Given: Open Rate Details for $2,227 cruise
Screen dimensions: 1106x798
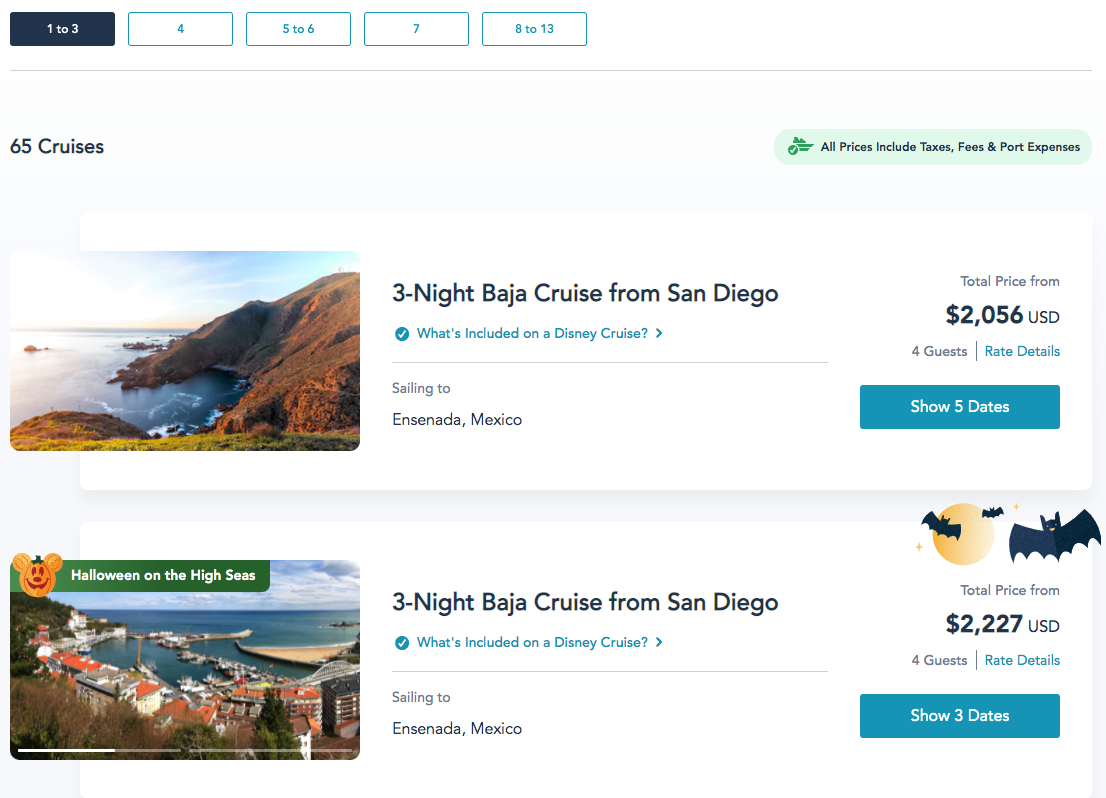Looking at the screenshot, I should coord(1022,660).
